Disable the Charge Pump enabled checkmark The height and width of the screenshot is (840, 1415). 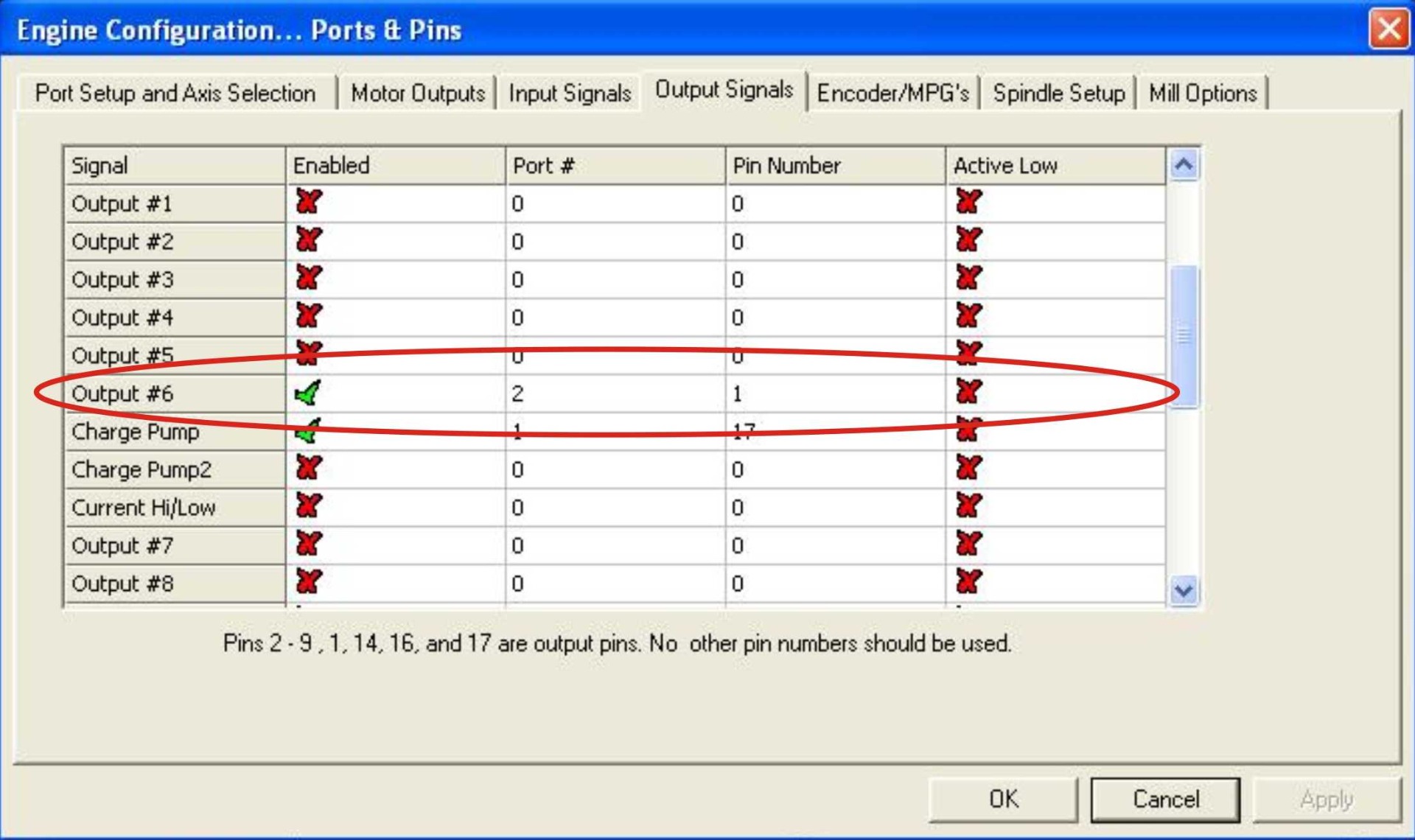307,431
